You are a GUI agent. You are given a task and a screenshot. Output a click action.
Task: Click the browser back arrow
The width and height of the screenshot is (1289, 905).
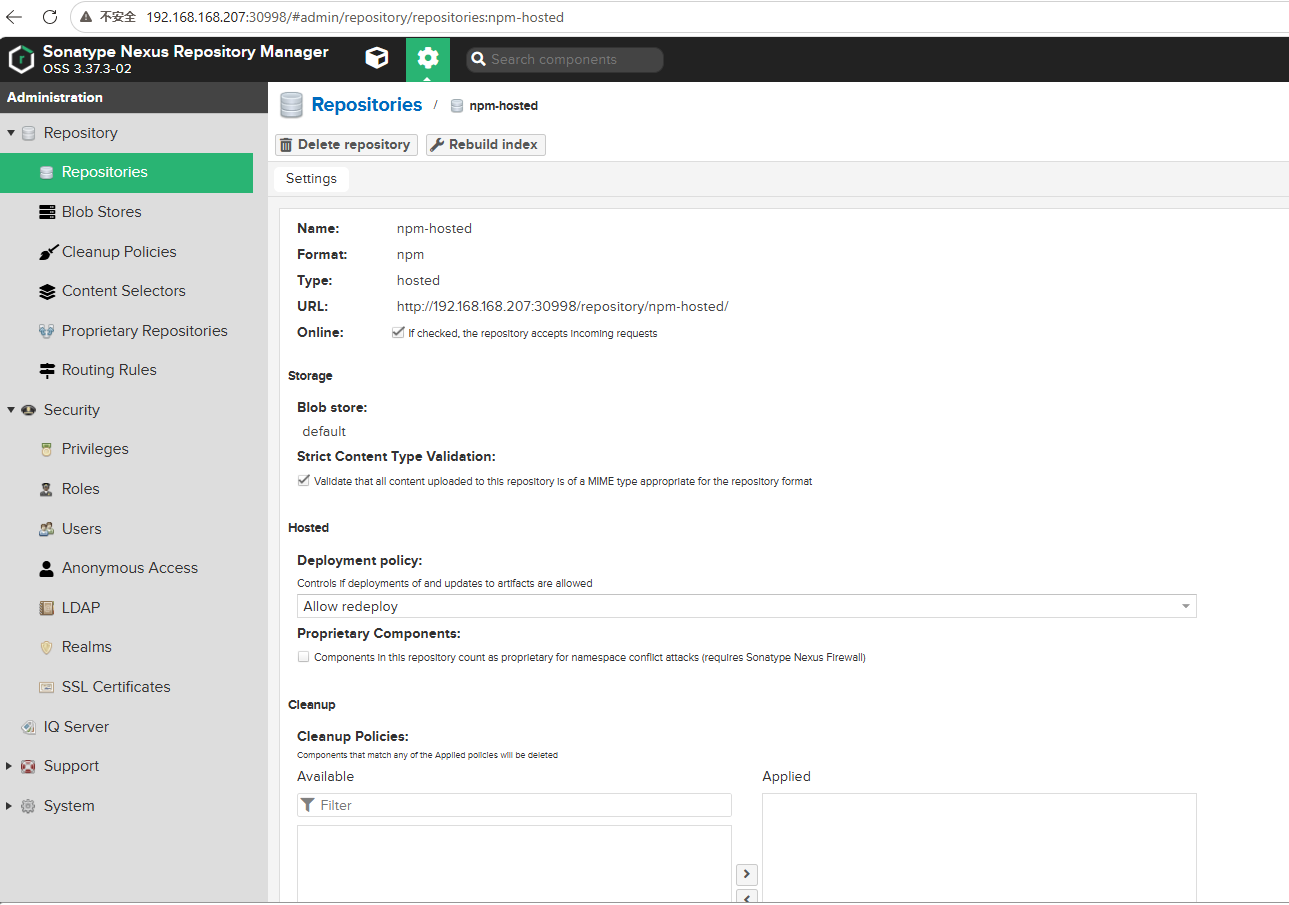pos(14,17)
